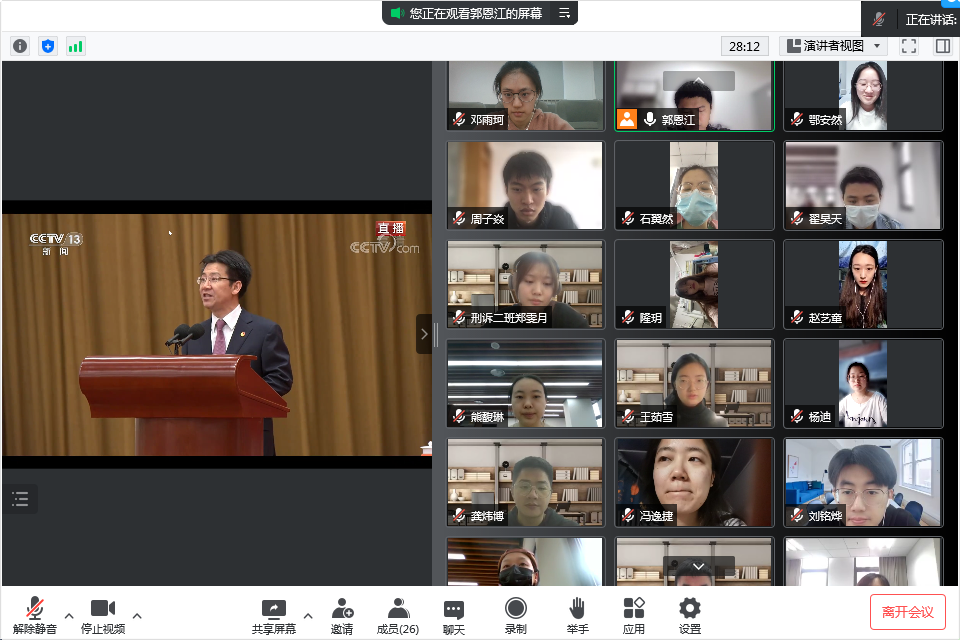Screen dimensions: 960x640
Task: Open 设置 settings
Action: pos(690,615)
